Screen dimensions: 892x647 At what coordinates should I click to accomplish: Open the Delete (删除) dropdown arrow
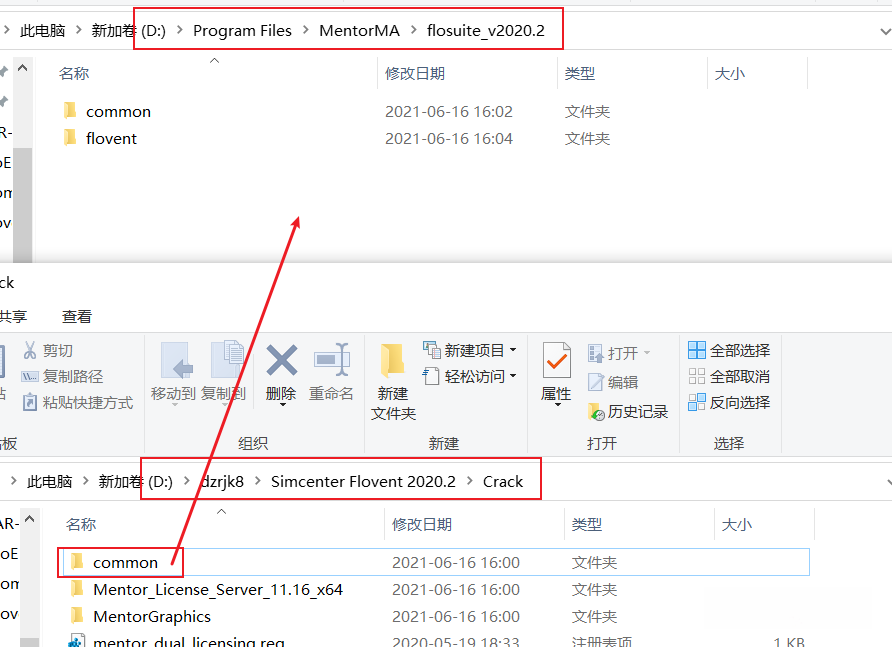[282, 405]
